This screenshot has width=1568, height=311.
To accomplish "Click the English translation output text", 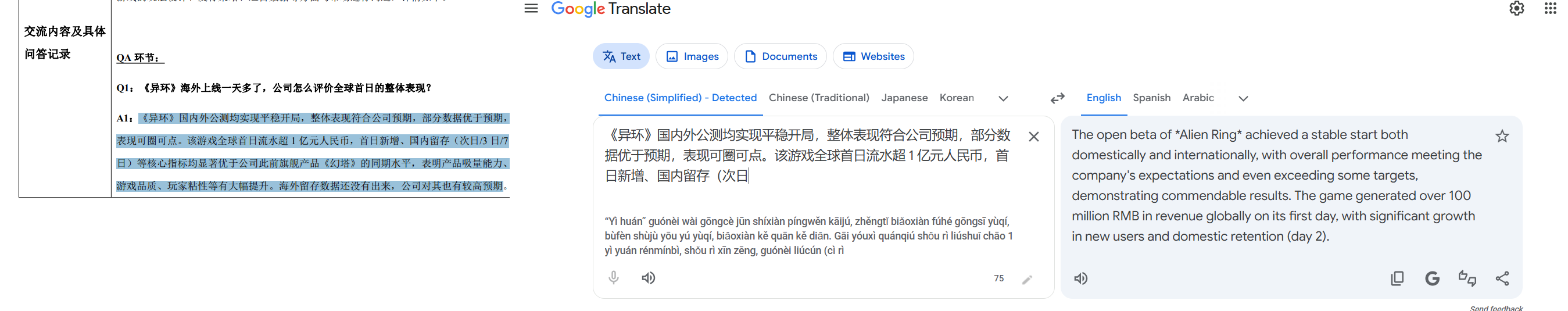I will (x=1276, y=185).
